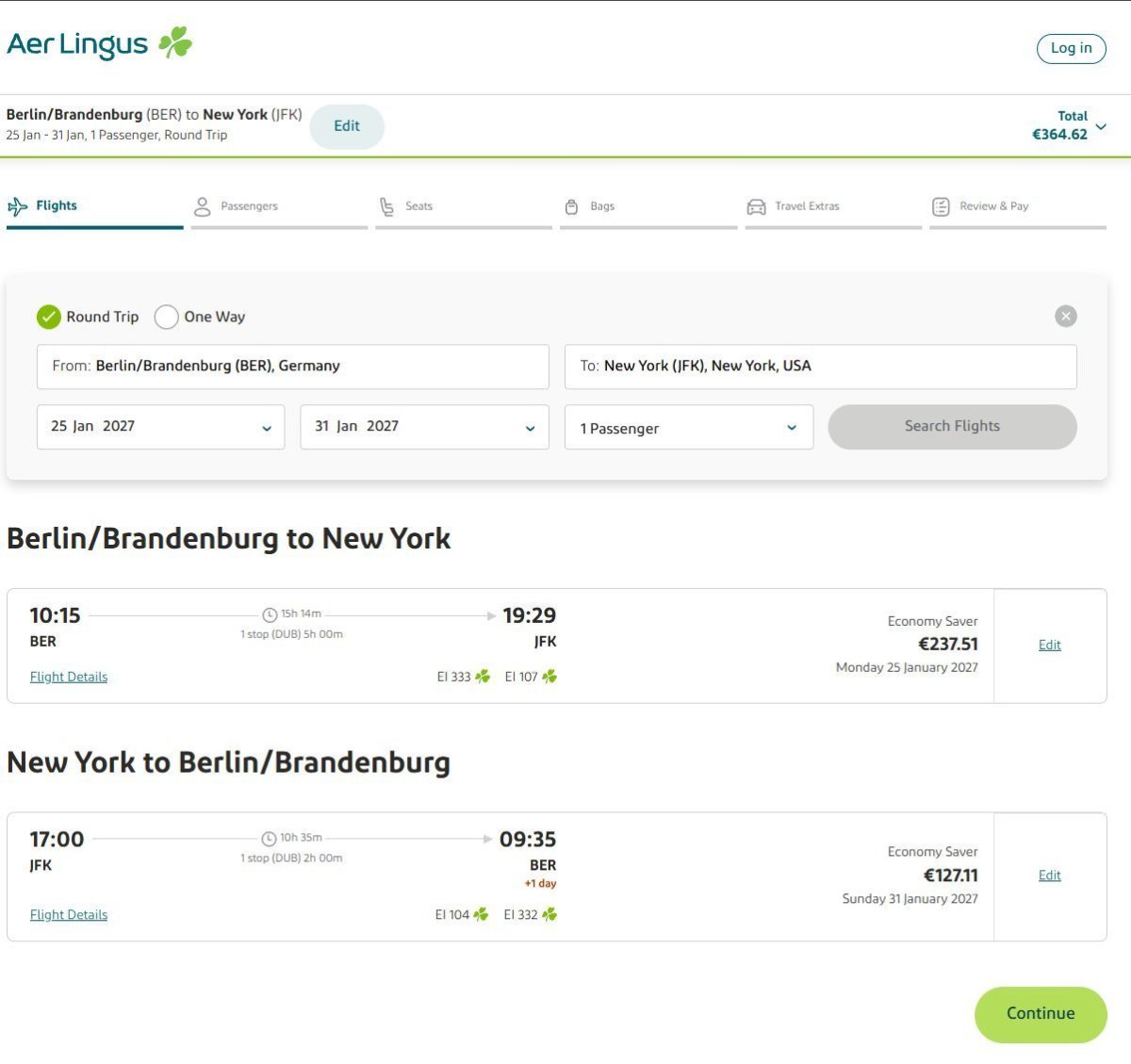
Task: Click shamrock icon next to EI 104
Action: 481,914
